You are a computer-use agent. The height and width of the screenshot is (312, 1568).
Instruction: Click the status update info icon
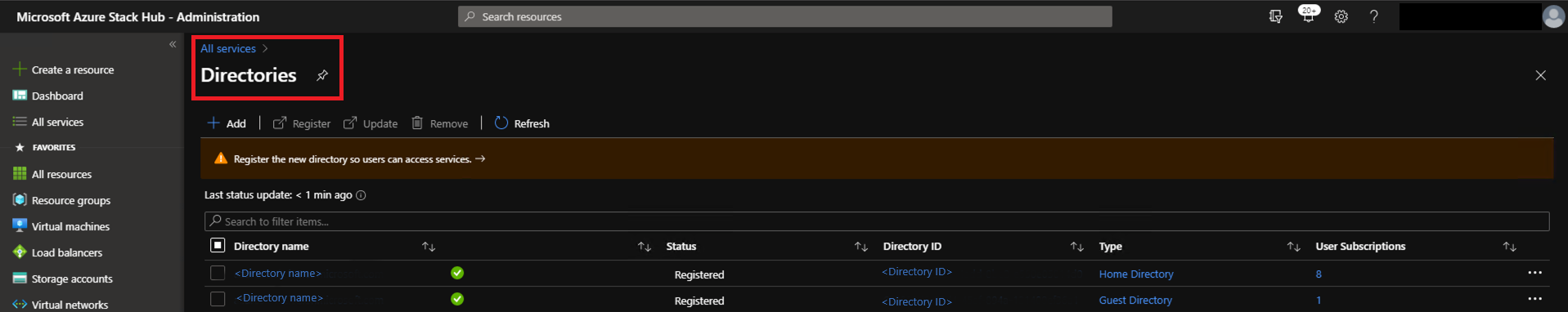click(361, 195)
